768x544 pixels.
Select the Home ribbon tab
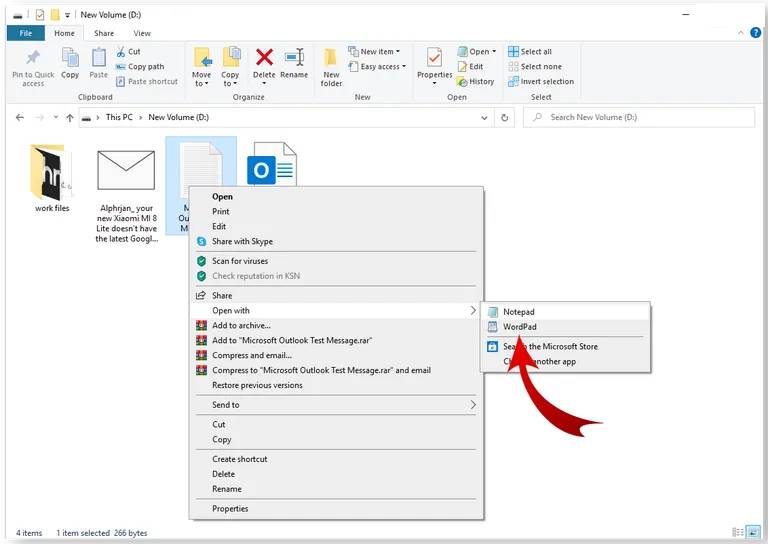[65, 33]
